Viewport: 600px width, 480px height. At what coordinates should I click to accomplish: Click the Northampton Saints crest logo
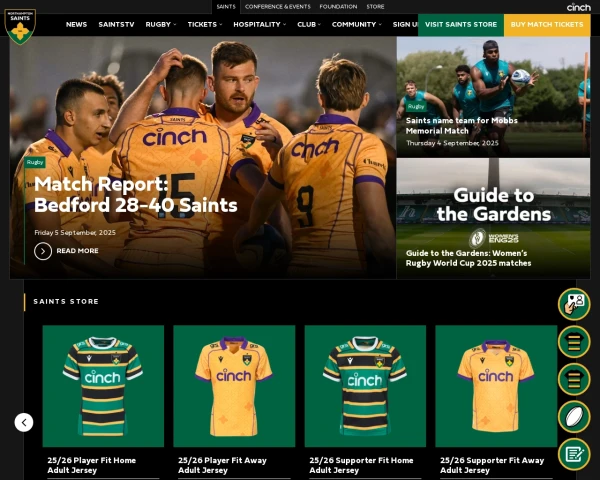click(20, 26)
